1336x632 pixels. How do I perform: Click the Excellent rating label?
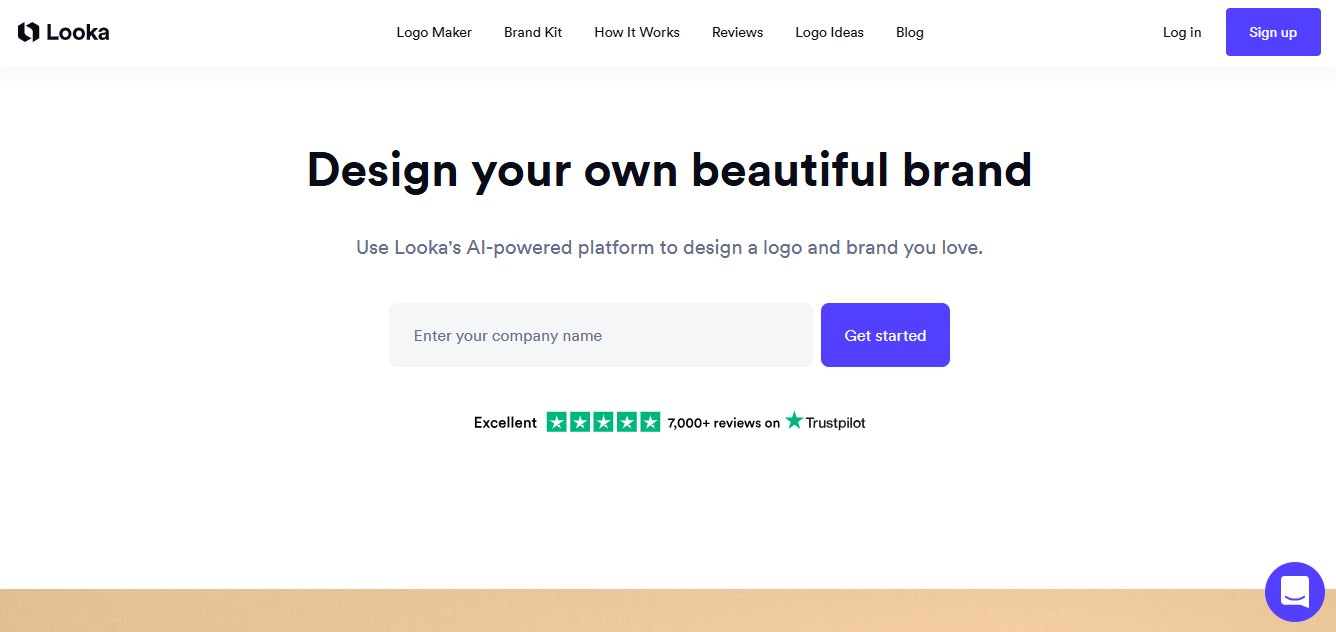(x=504, y=422)
